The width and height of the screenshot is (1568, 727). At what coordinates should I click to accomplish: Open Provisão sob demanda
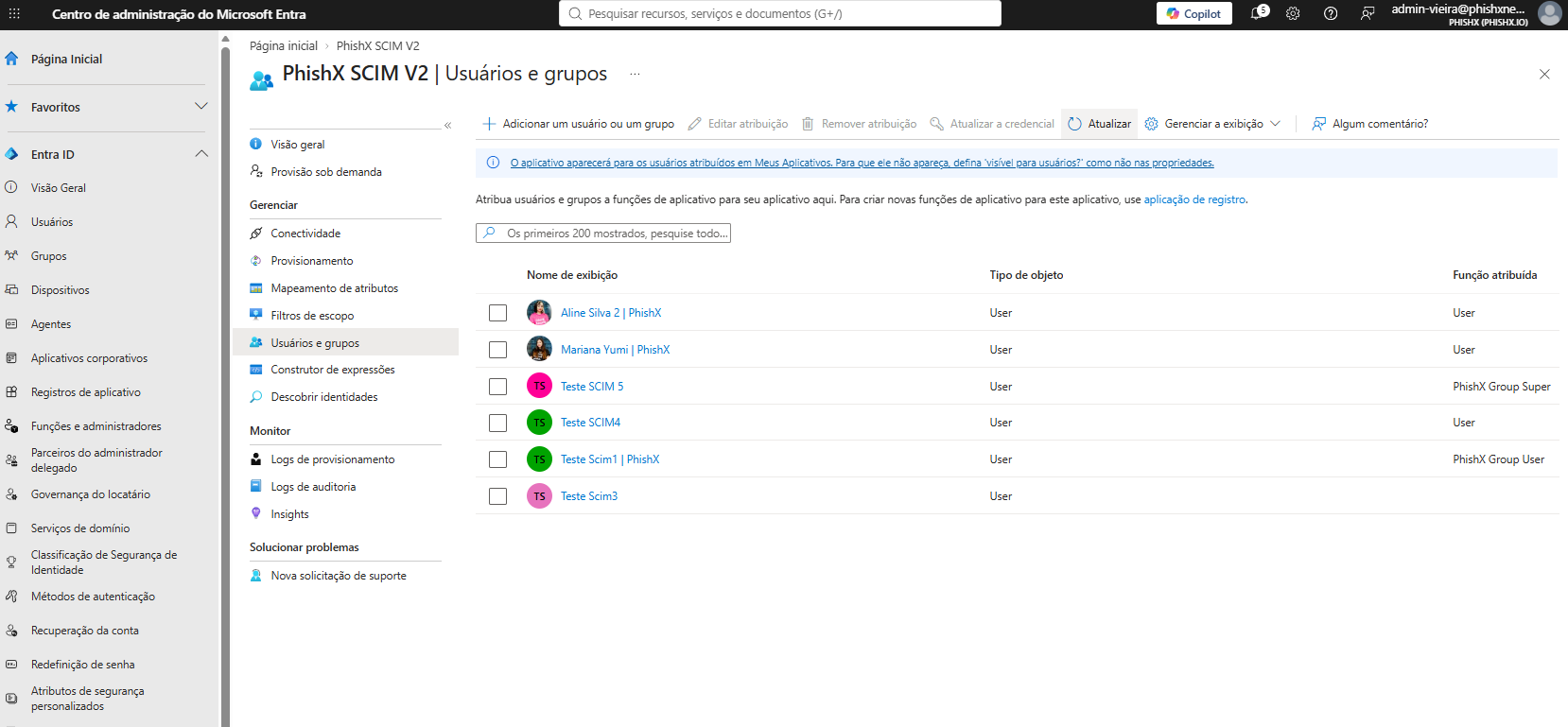326,171
